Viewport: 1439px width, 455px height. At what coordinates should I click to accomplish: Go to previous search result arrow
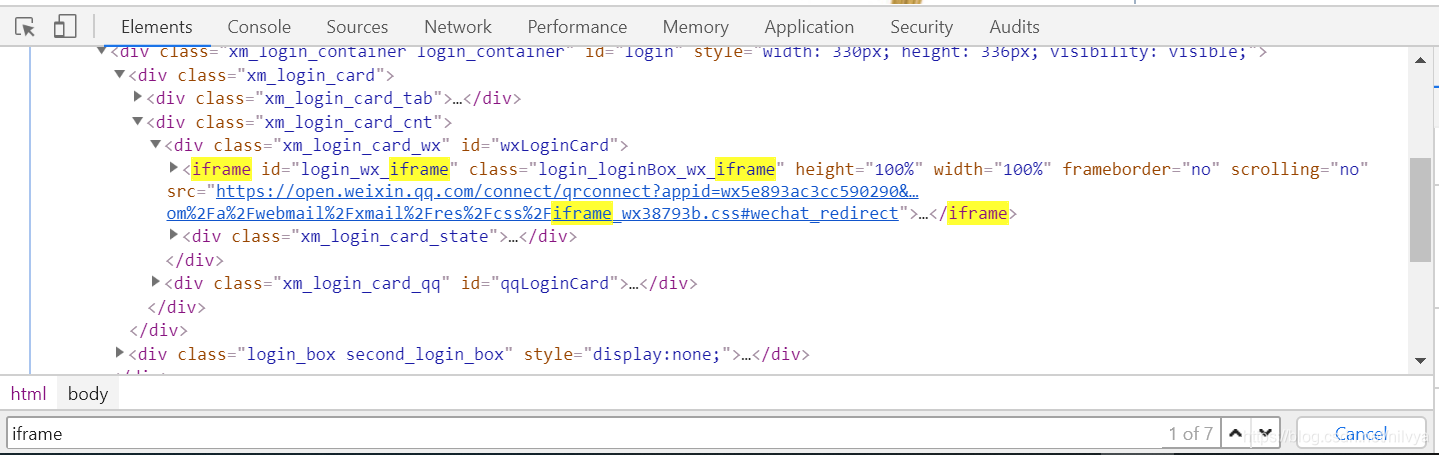[x=1235, y=434]
